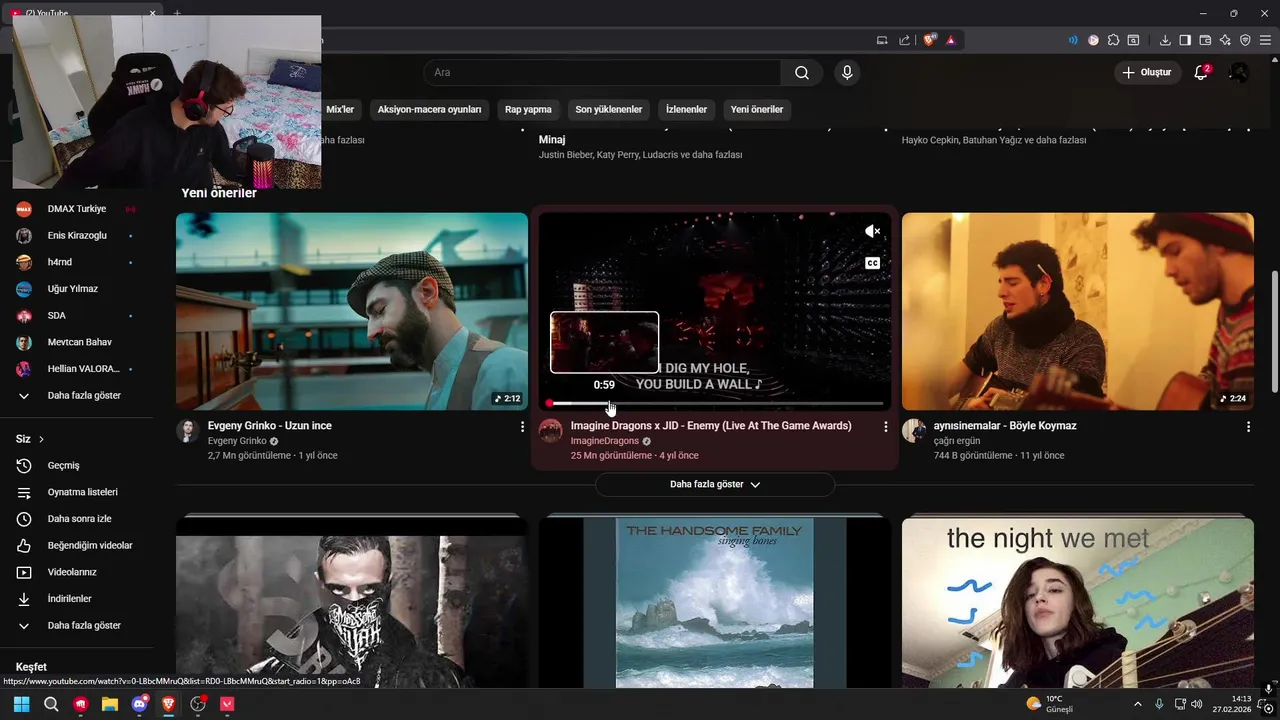This screenshot has height=720, width=1280.
Task: Expand Daha fazla göster under Yeni öneriler
Action: tap(715, 484)
